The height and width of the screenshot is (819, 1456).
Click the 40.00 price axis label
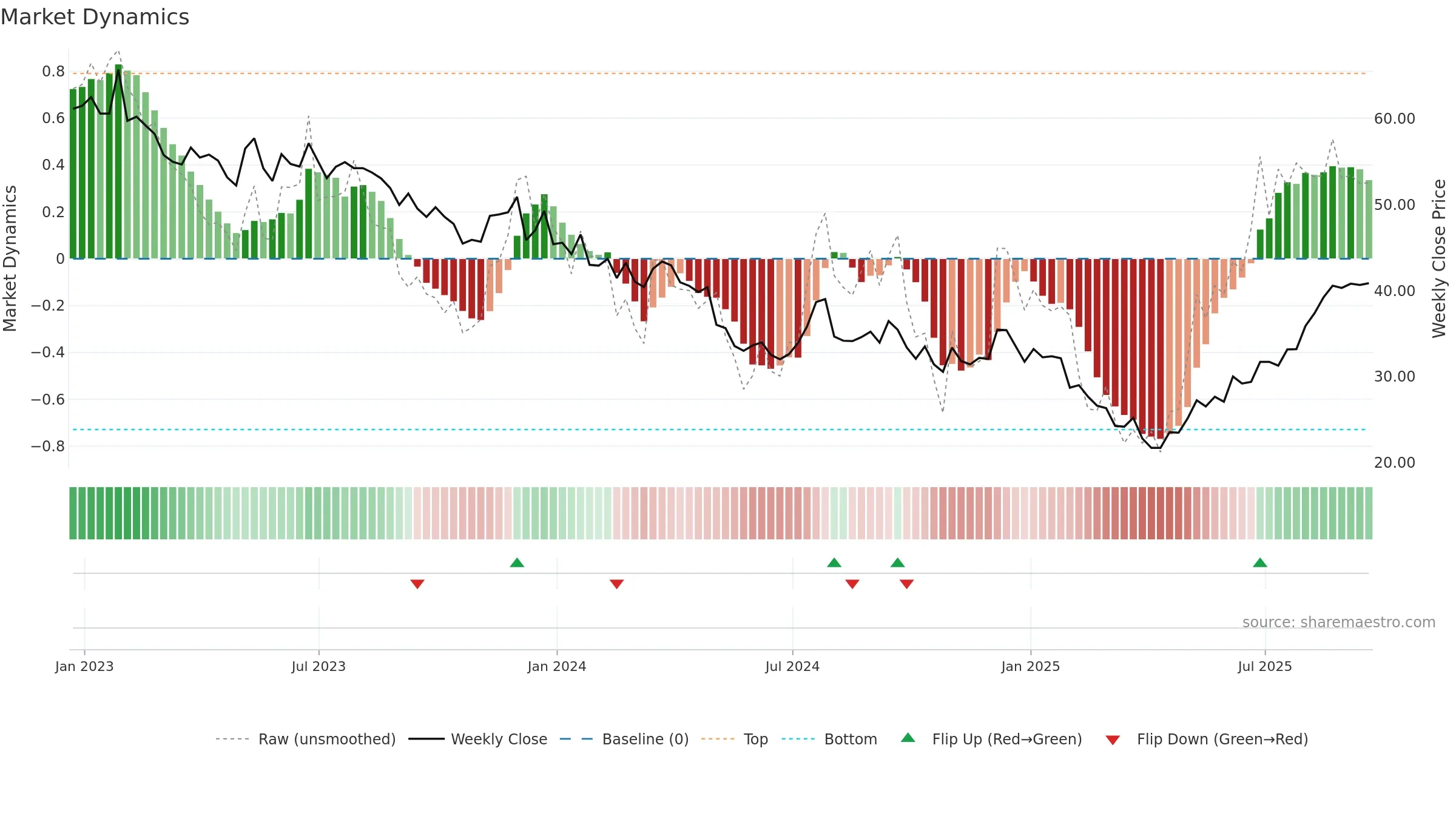click(x=1395, y=291)
